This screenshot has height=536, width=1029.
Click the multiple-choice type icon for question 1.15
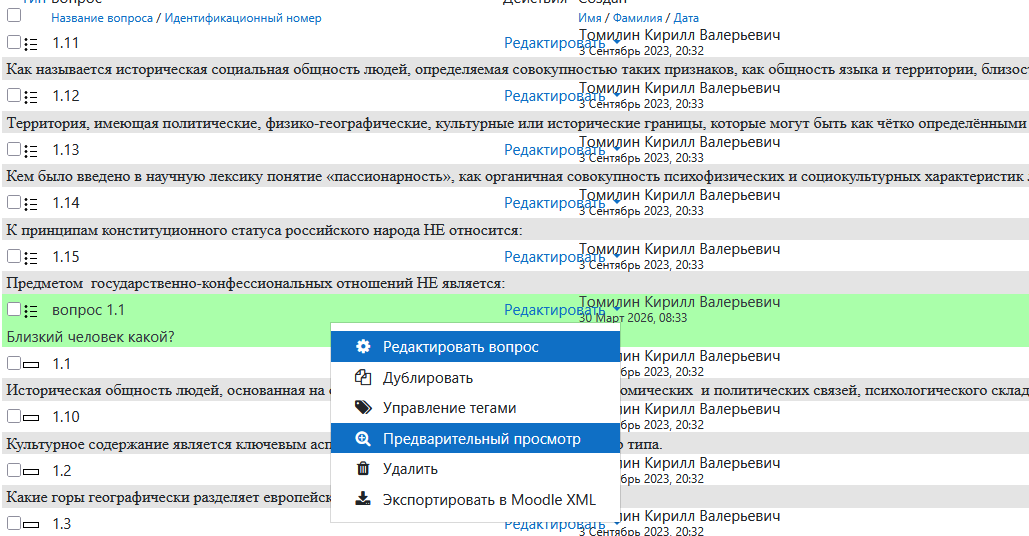[31, 258]
